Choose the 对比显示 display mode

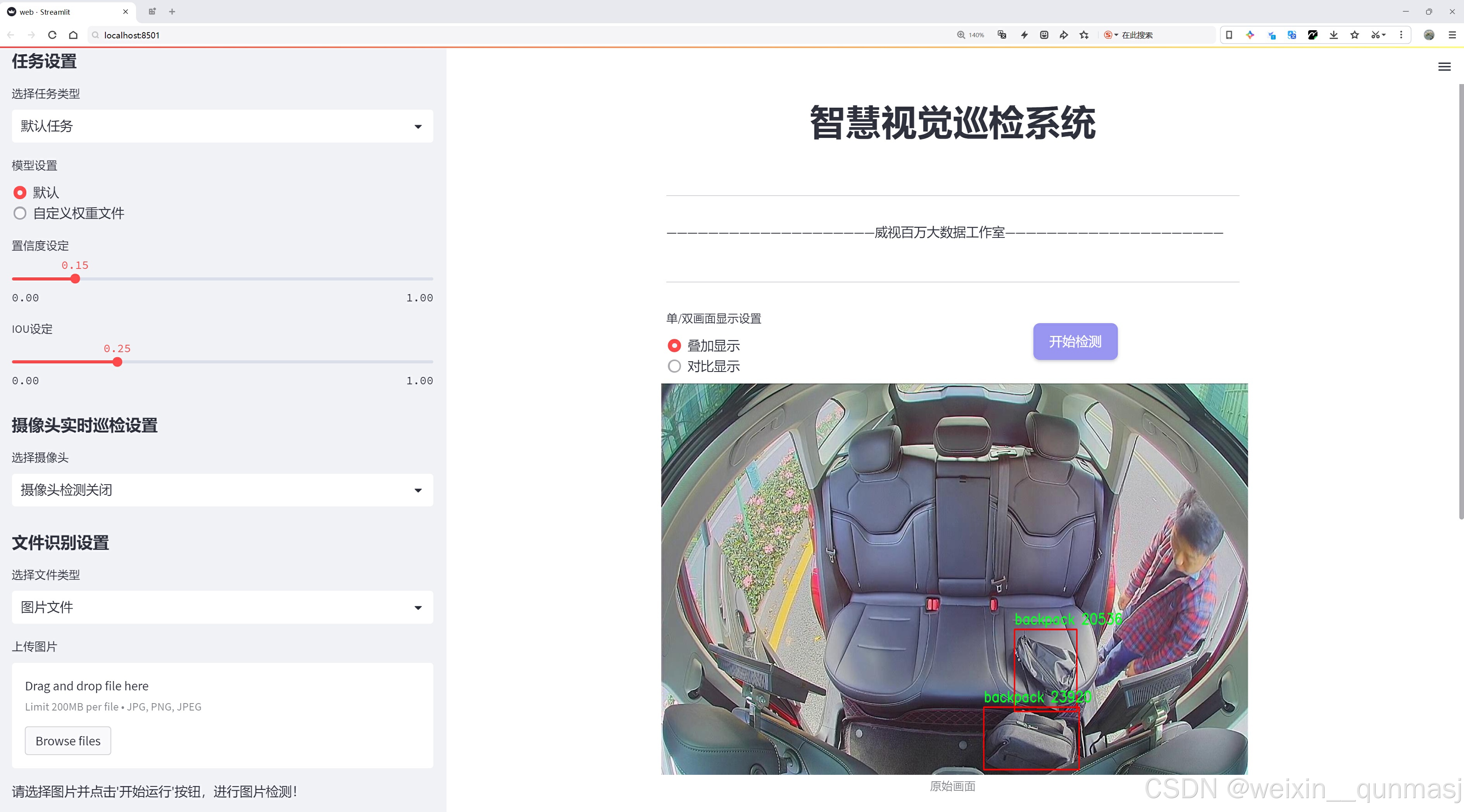[674, 366]
